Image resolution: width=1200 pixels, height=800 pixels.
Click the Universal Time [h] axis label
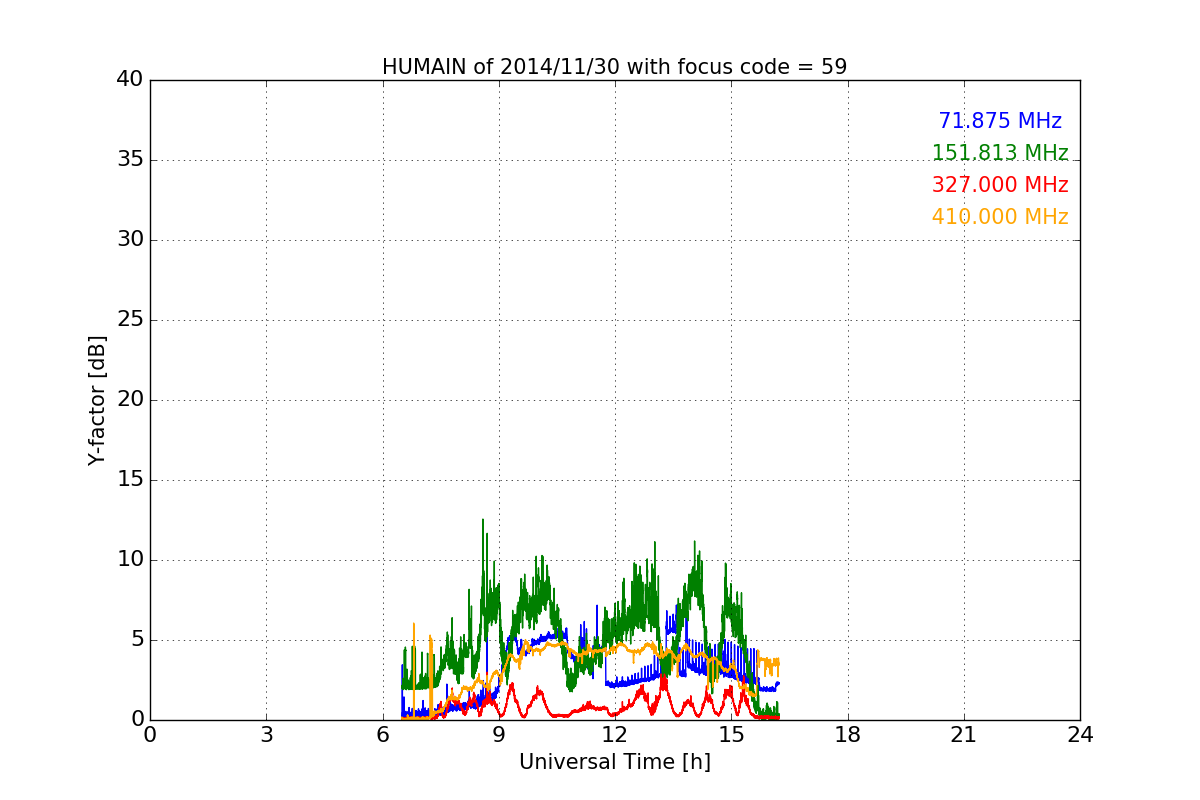click(x=615, y=762)
